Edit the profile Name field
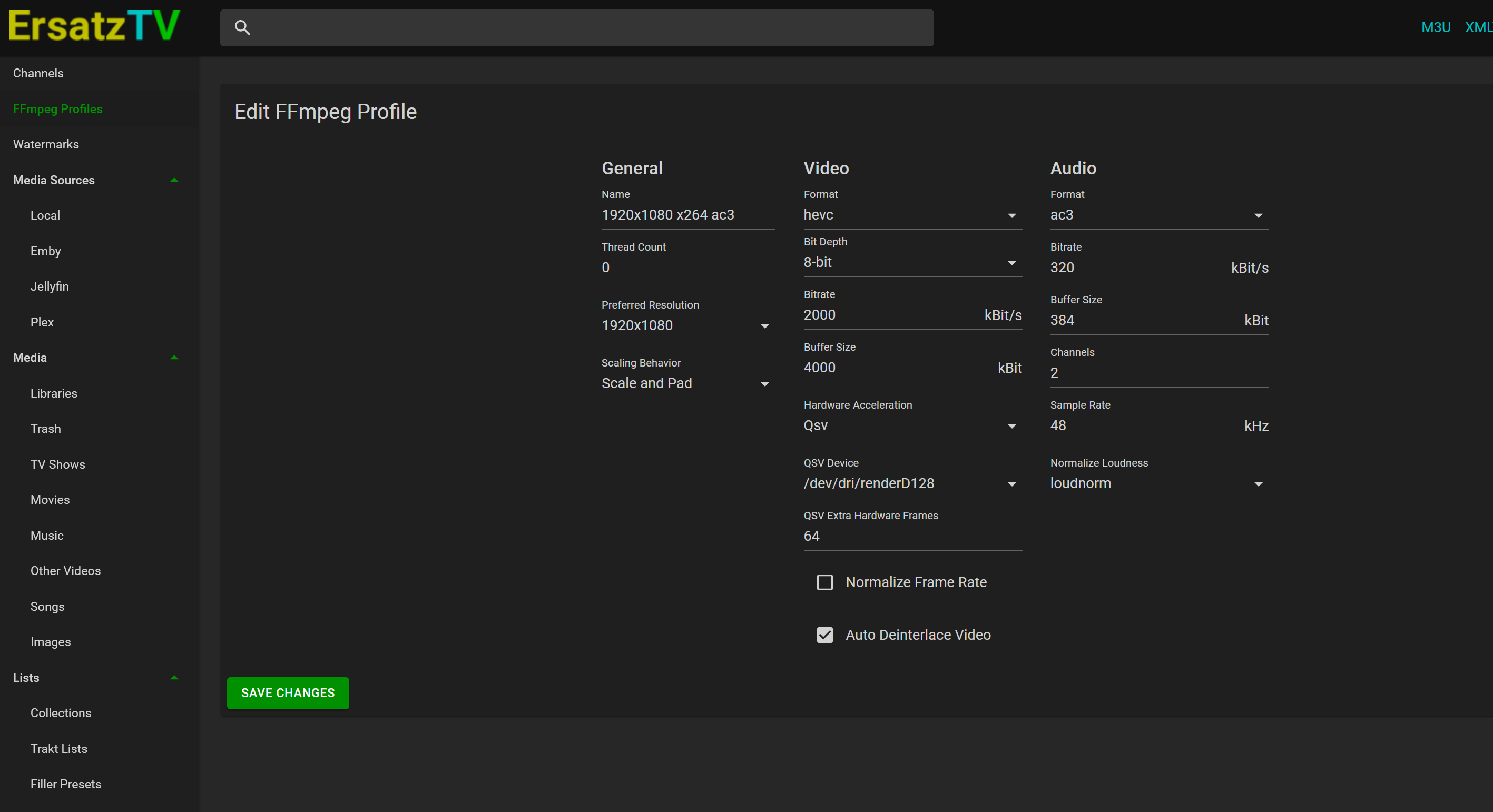Screen dimensions: 1493x812 (x=688, y=215)
